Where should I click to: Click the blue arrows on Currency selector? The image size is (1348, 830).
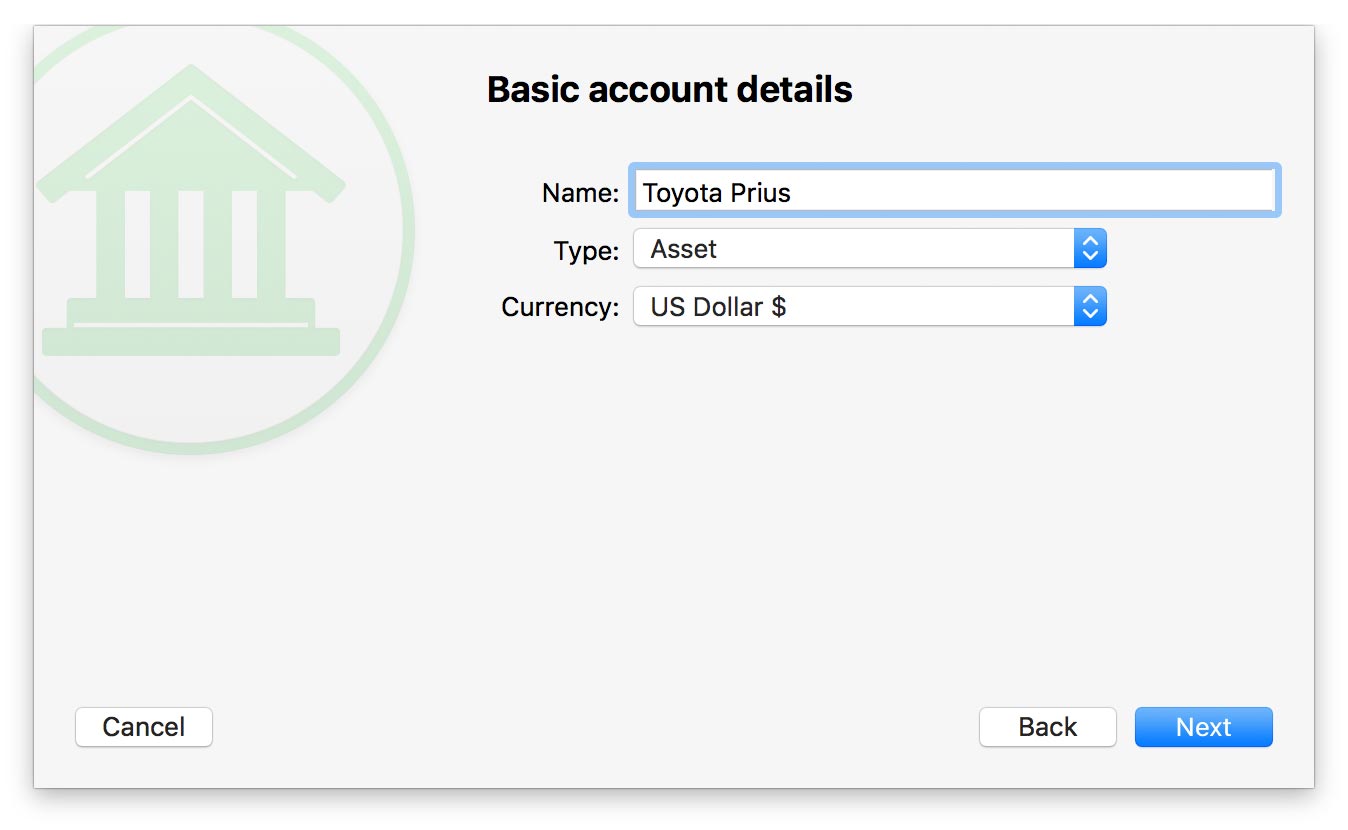(1090, 307)
